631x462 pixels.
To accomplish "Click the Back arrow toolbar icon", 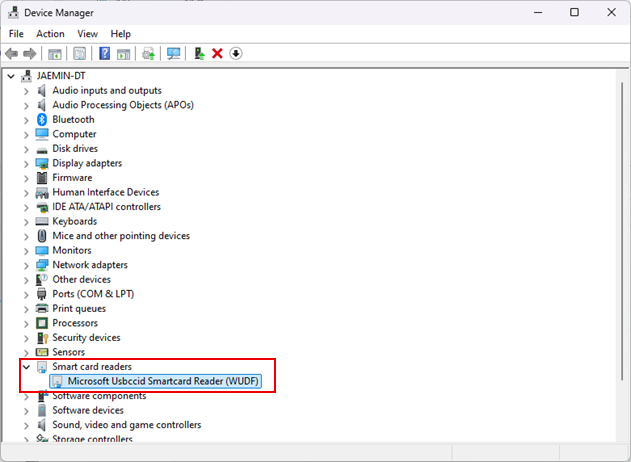I will (12, 54).
